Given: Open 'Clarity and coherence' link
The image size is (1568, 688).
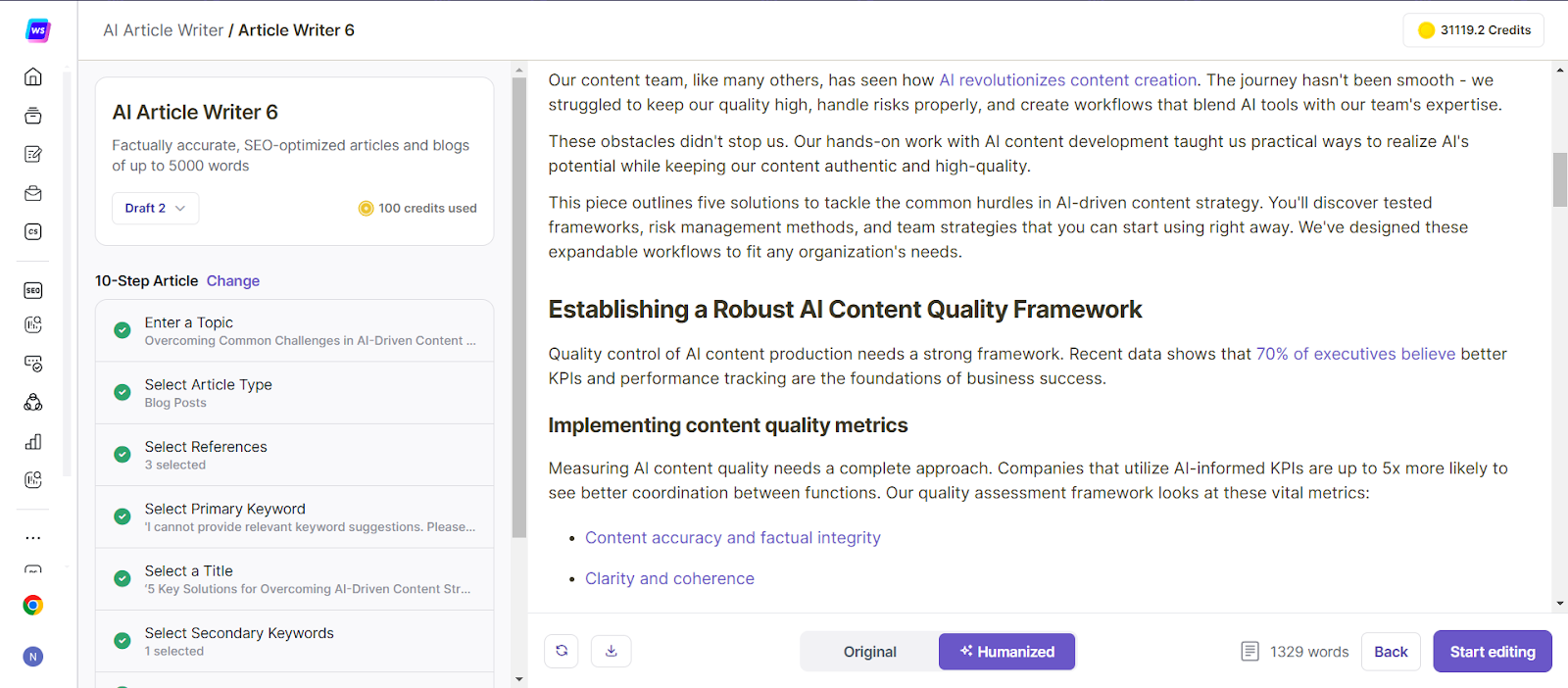Looking at the screenshot, I should pos(669,578).
